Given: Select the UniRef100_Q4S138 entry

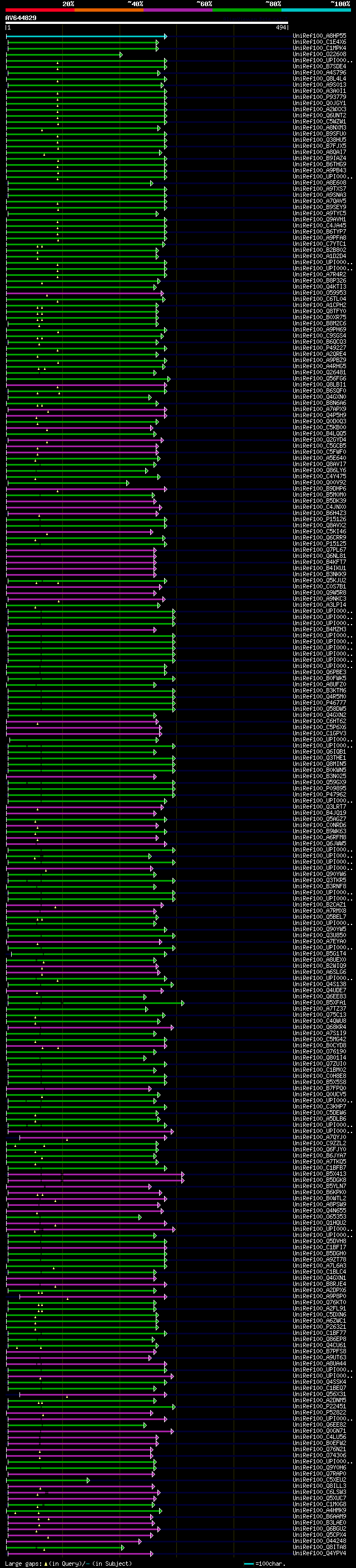Looking at the screenshot, I should (319, 985).
